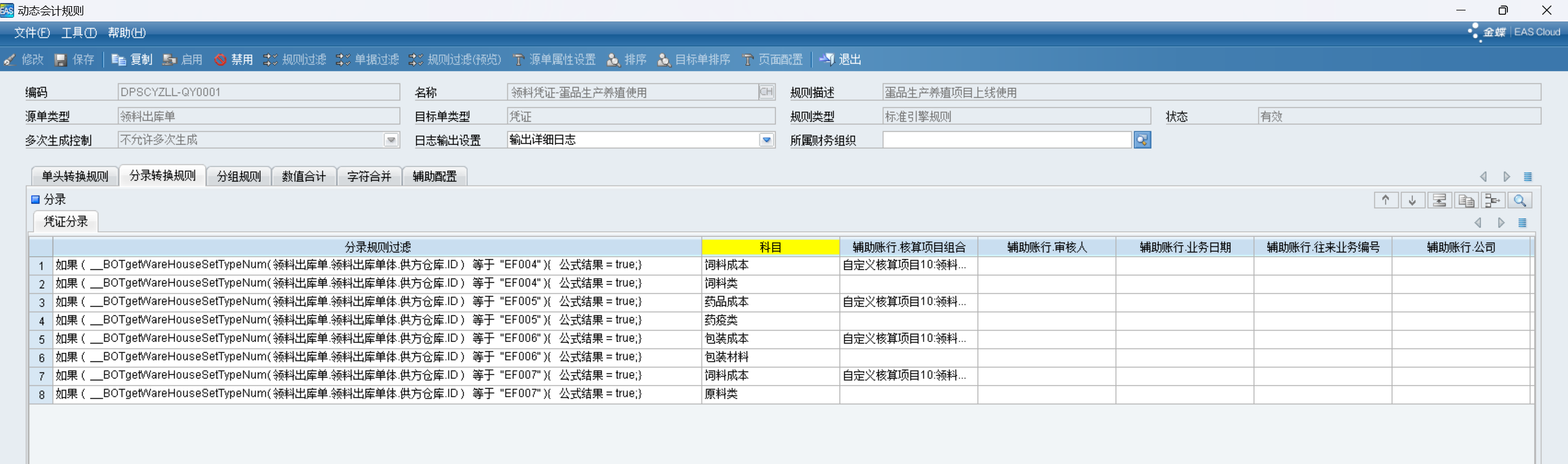
Task: Click the 凭证分录 sub-tab
Action: [x=66, y=222]
